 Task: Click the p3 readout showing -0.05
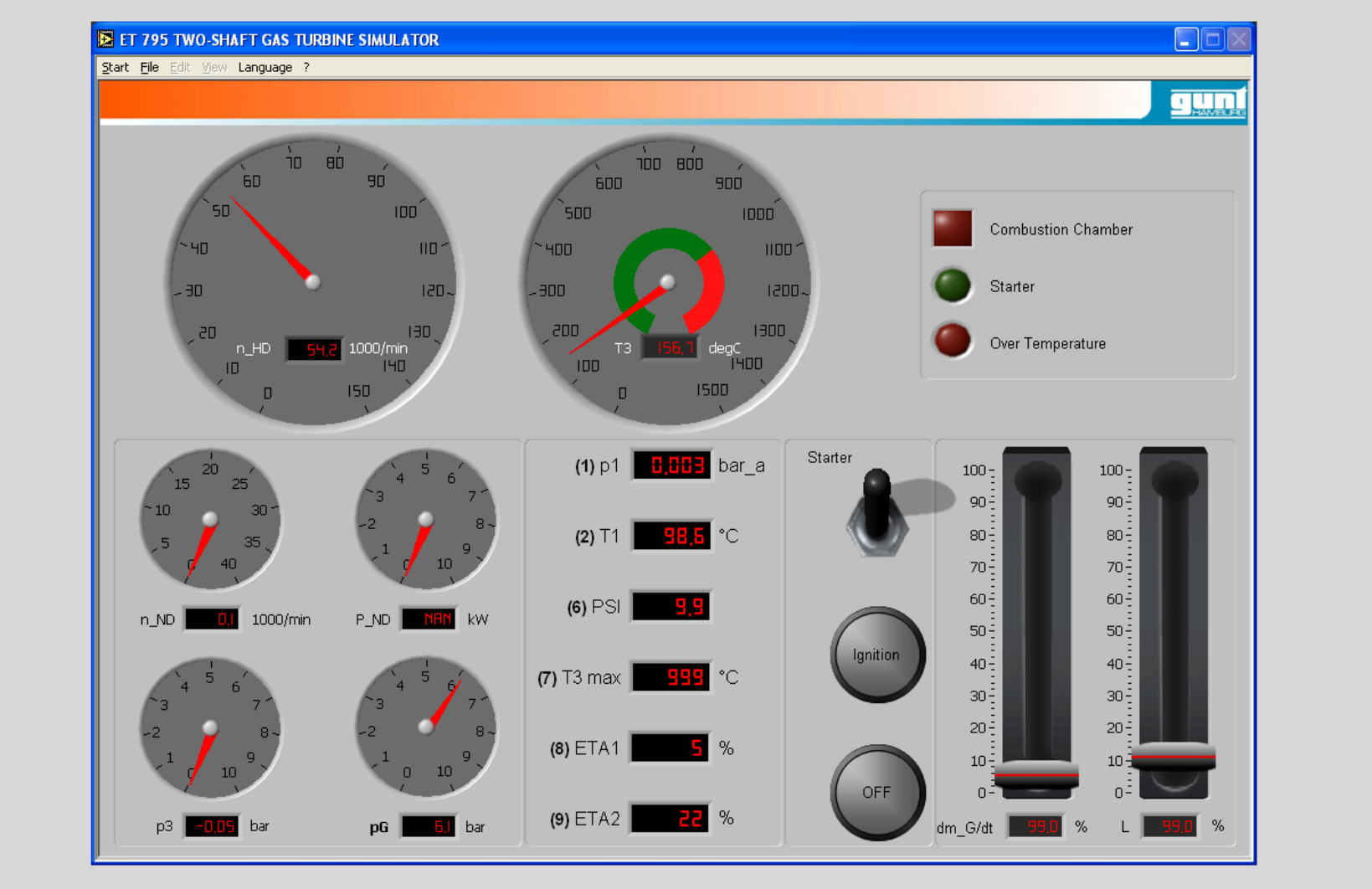point(212,826)
